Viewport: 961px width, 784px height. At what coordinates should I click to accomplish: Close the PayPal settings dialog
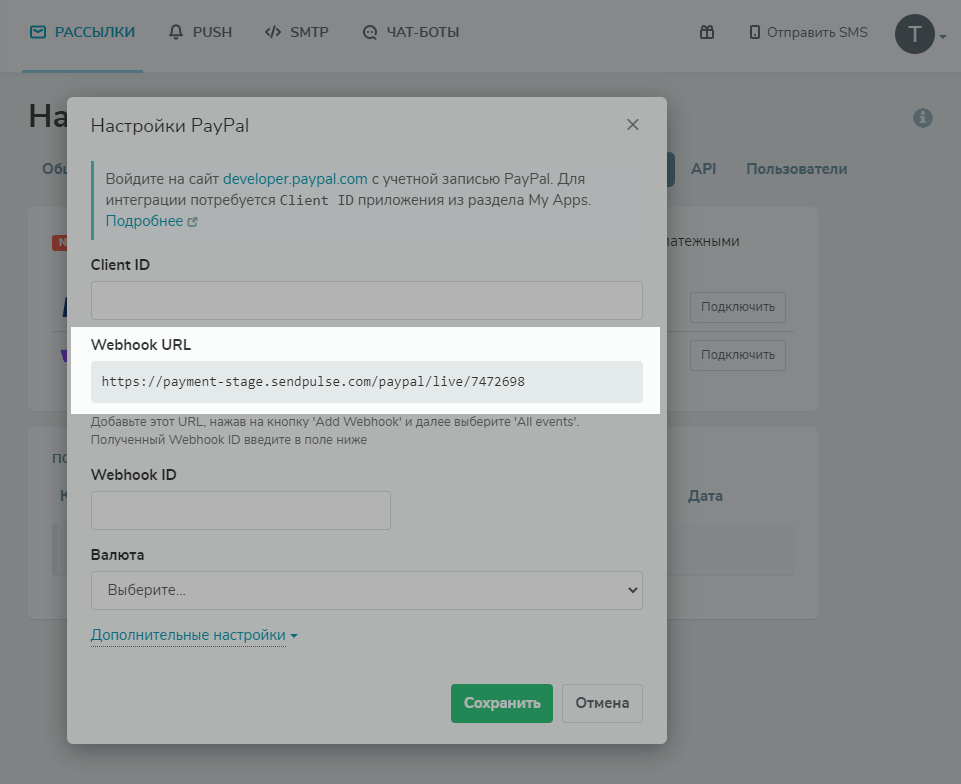coord(632,125)
